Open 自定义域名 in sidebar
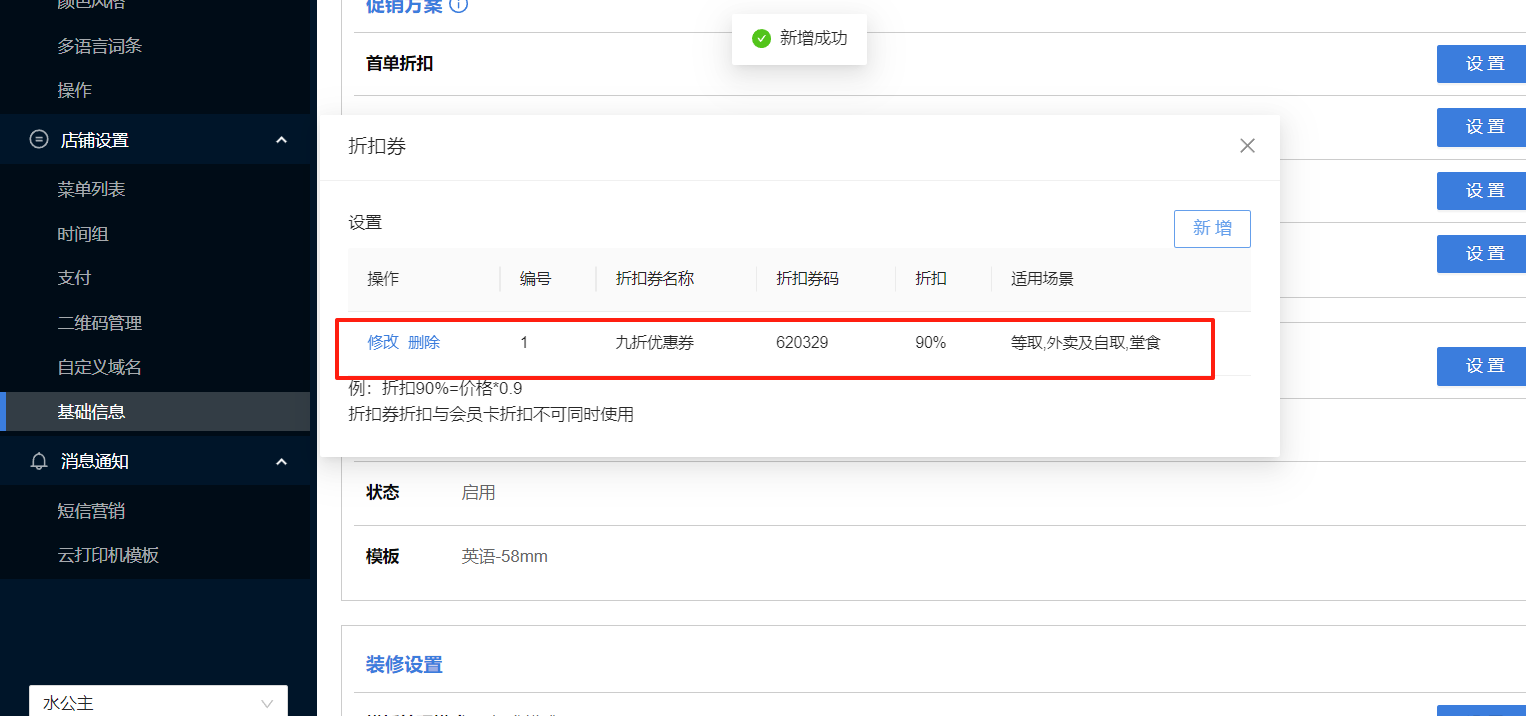Viewport: 1526px width, 716px height. click(x=99, y=367)
